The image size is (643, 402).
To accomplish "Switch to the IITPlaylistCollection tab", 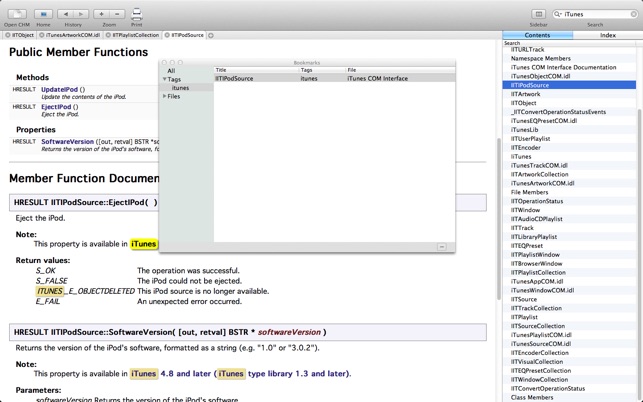I will (135, 35).
